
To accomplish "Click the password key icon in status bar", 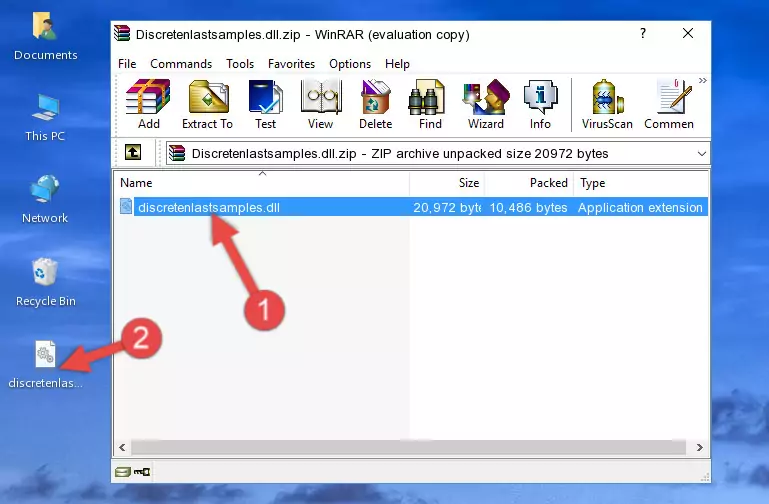I will 142,472.
